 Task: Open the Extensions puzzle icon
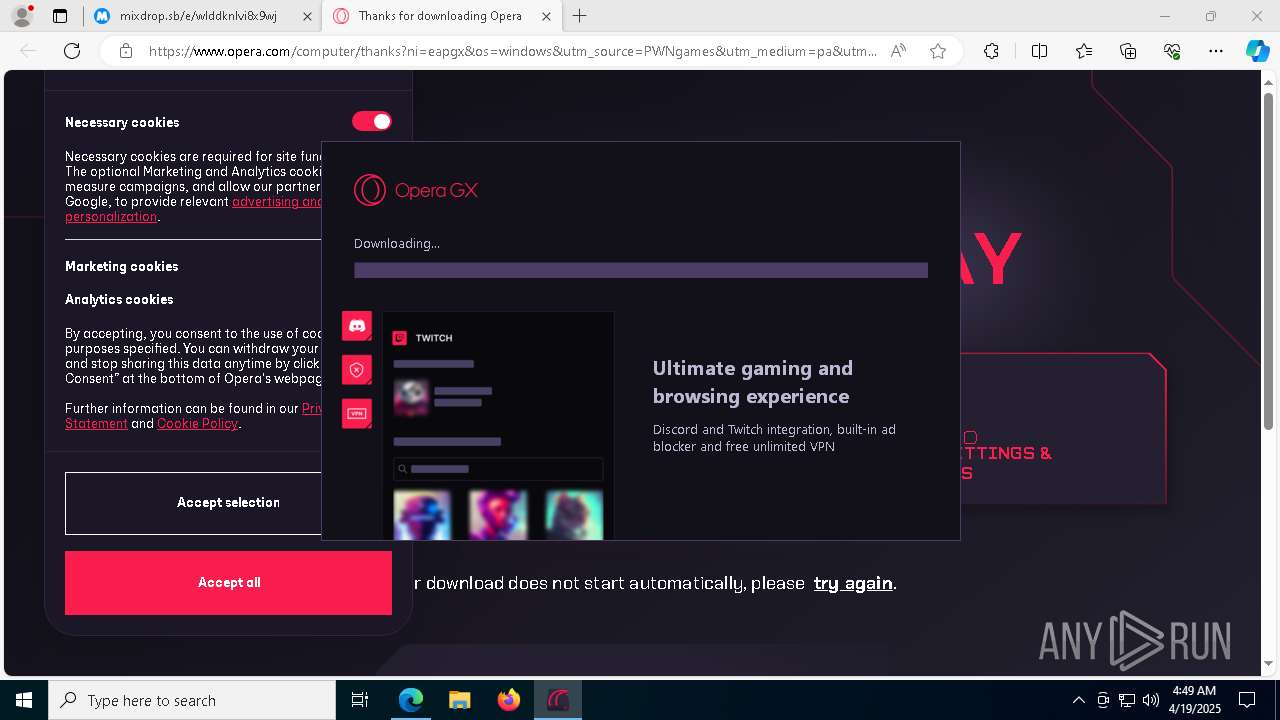[991, 51]
